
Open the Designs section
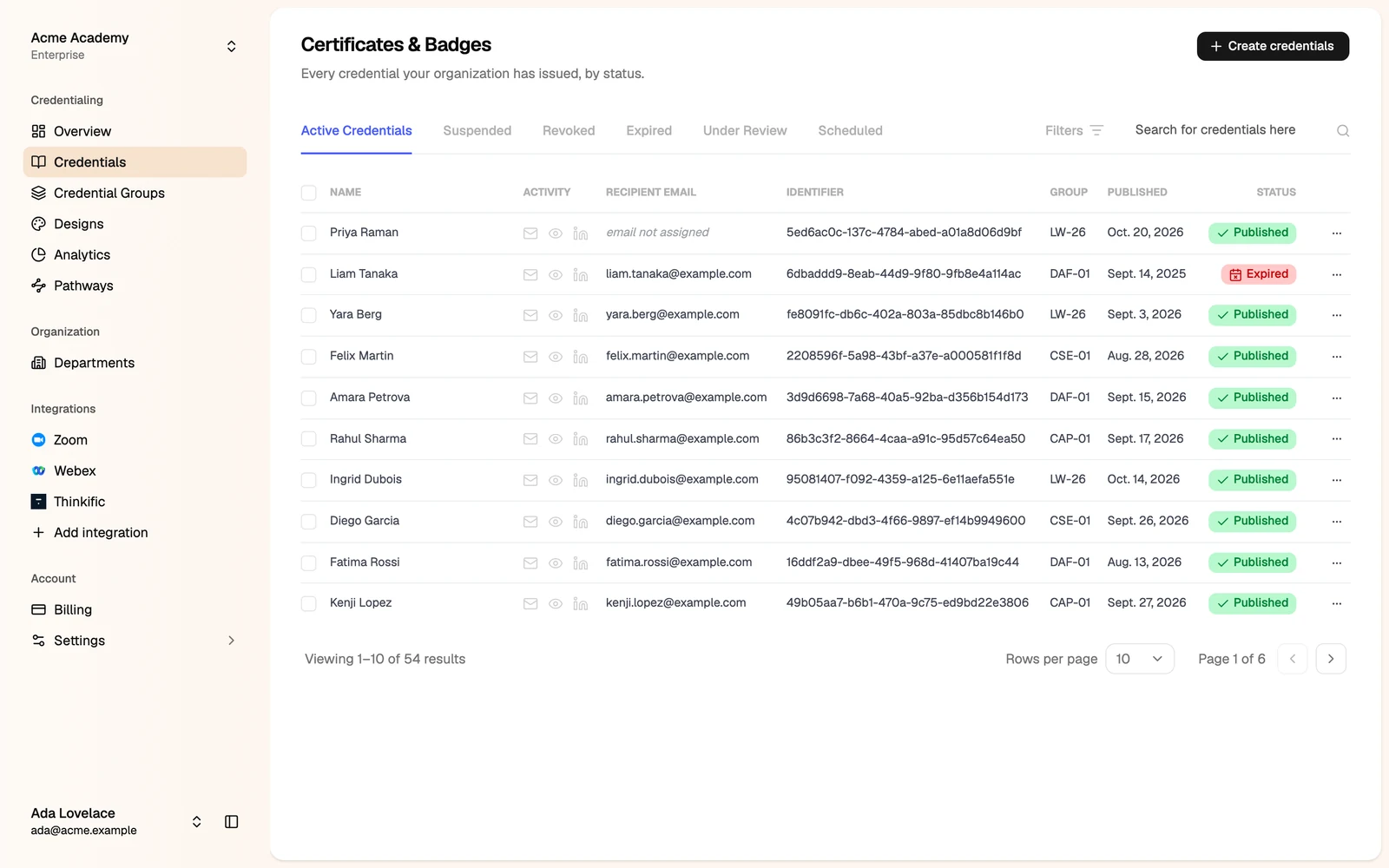click(135, 224)
